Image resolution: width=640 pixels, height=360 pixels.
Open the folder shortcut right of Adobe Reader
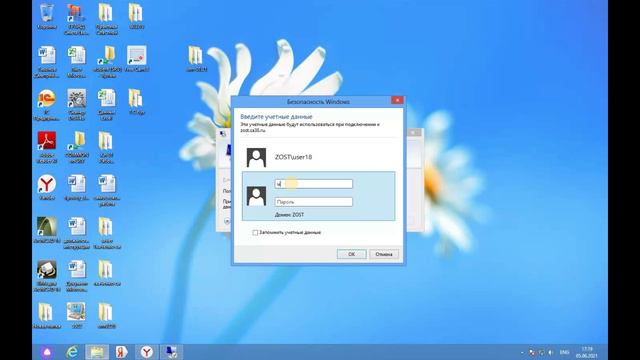click(x=77, y=147)
